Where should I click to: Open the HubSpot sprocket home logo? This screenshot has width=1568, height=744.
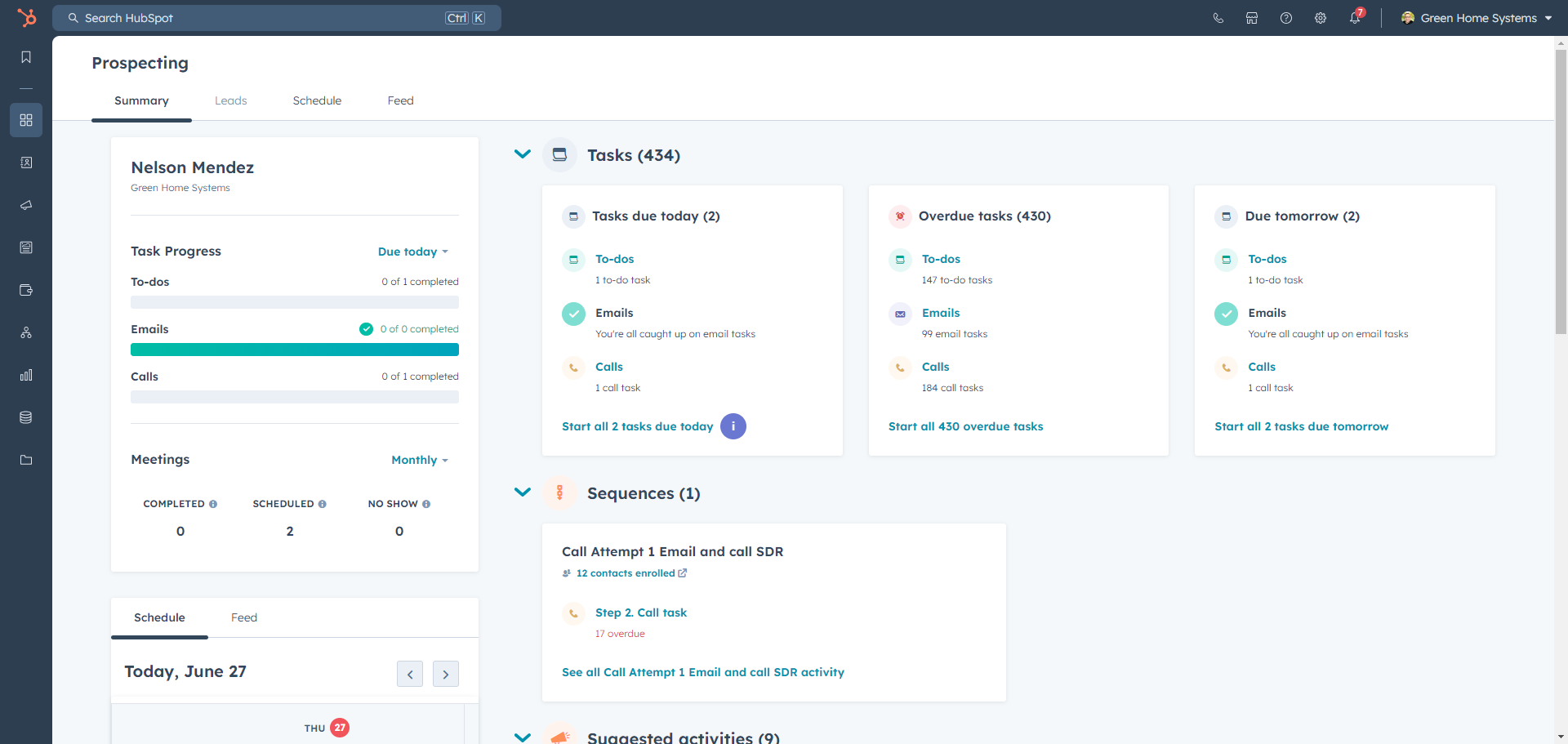pos(26,17)
